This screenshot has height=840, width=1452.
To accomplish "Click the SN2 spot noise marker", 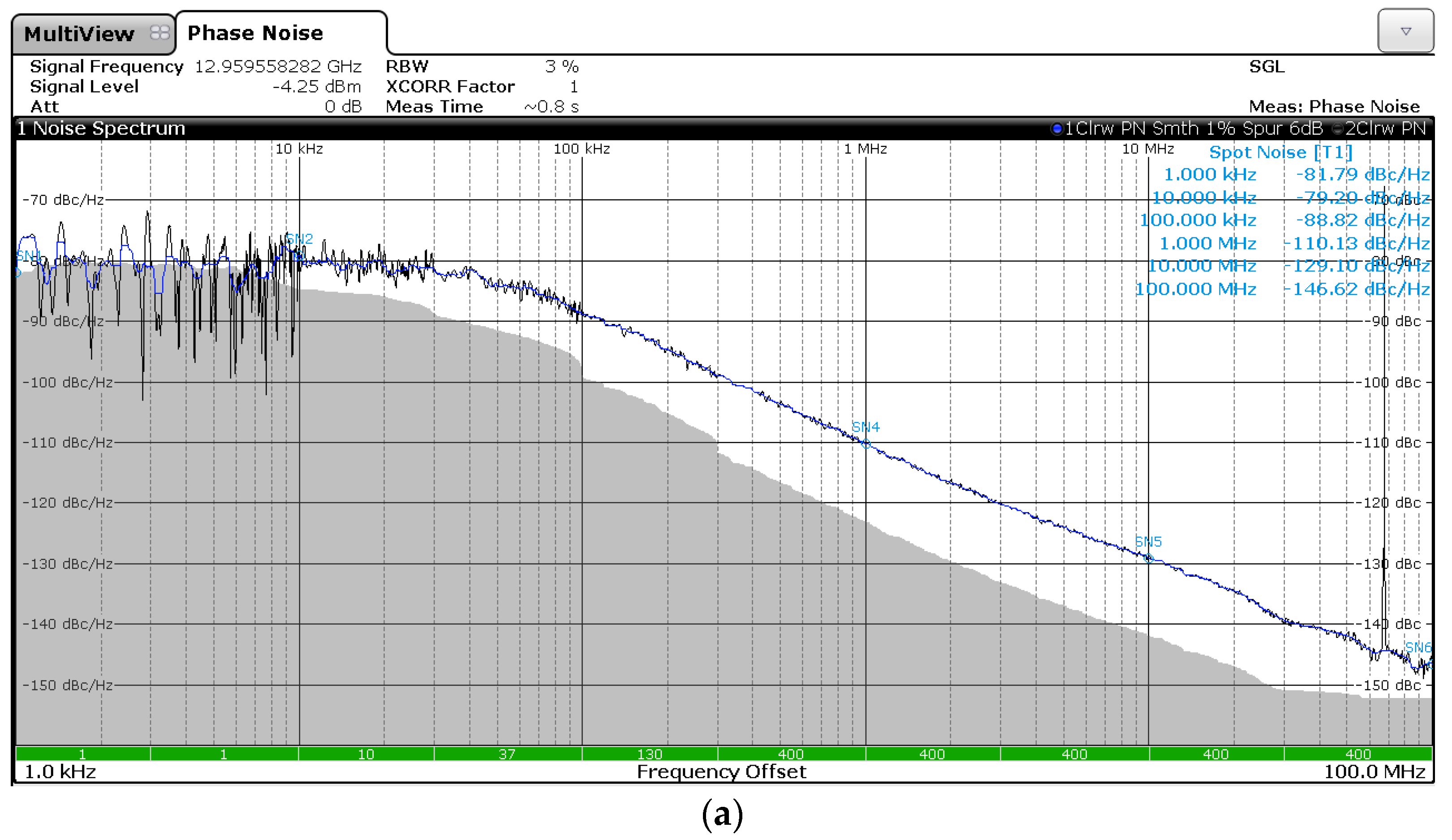I will [299, 238].
